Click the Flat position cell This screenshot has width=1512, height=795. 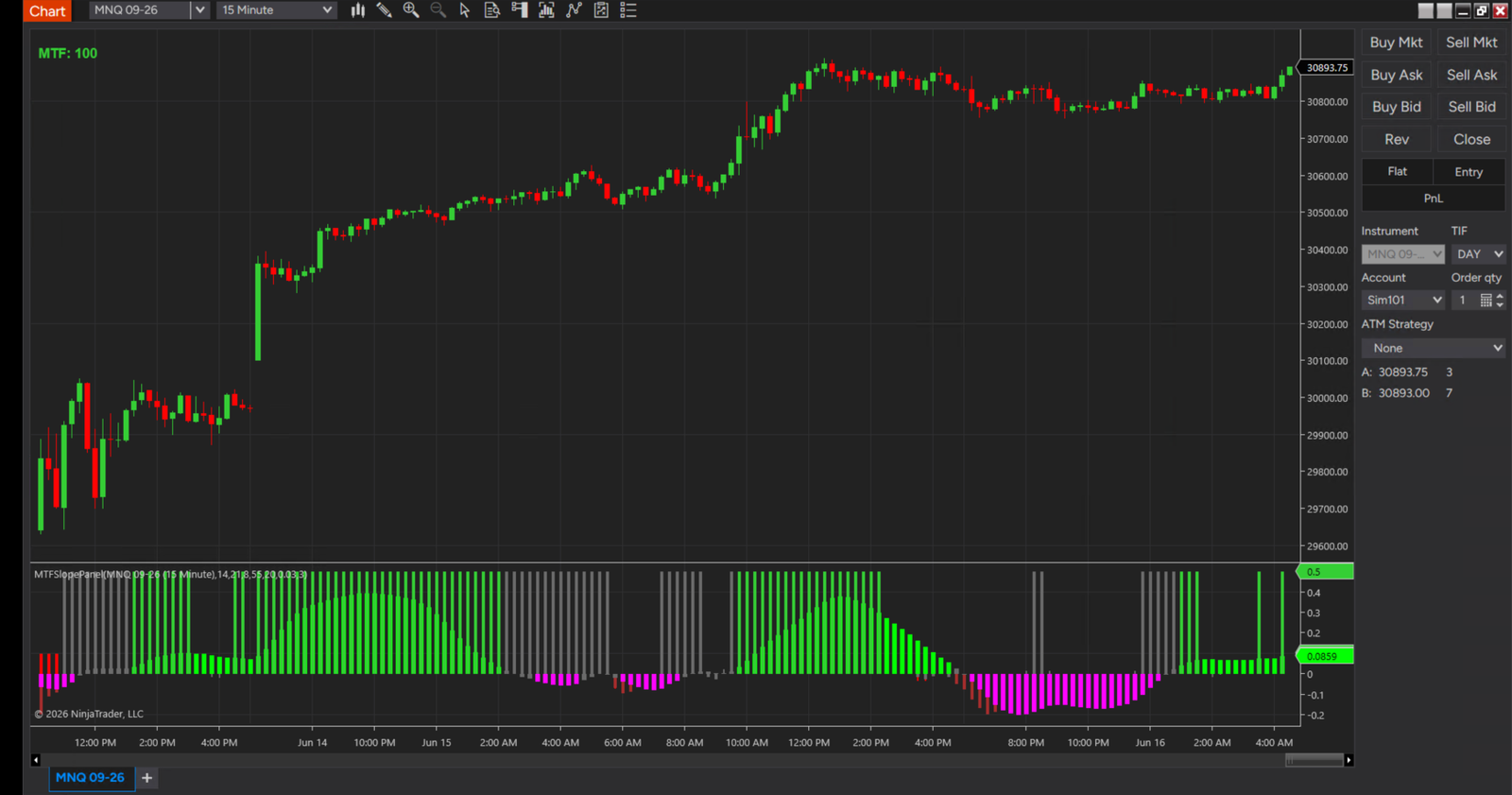click(x=1397, y=172)
